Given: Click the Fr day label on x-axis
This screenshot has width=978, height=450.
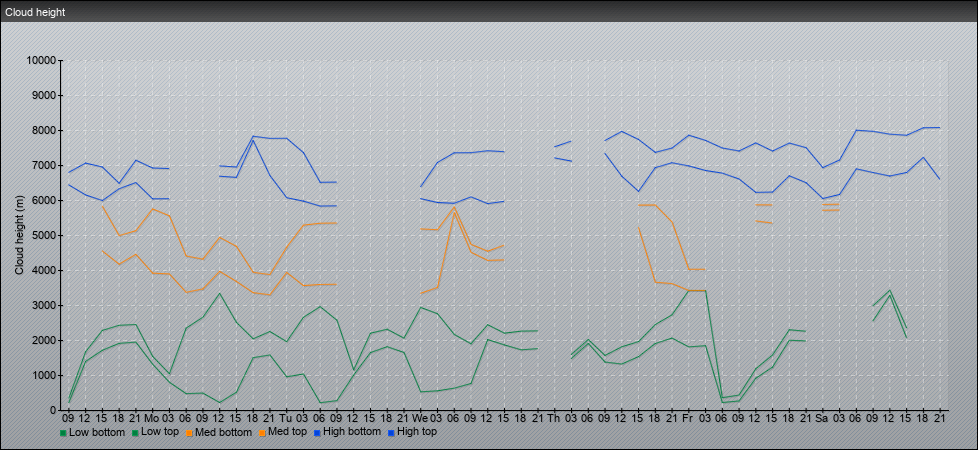Looking at the screenshot, I should [688, 418].
